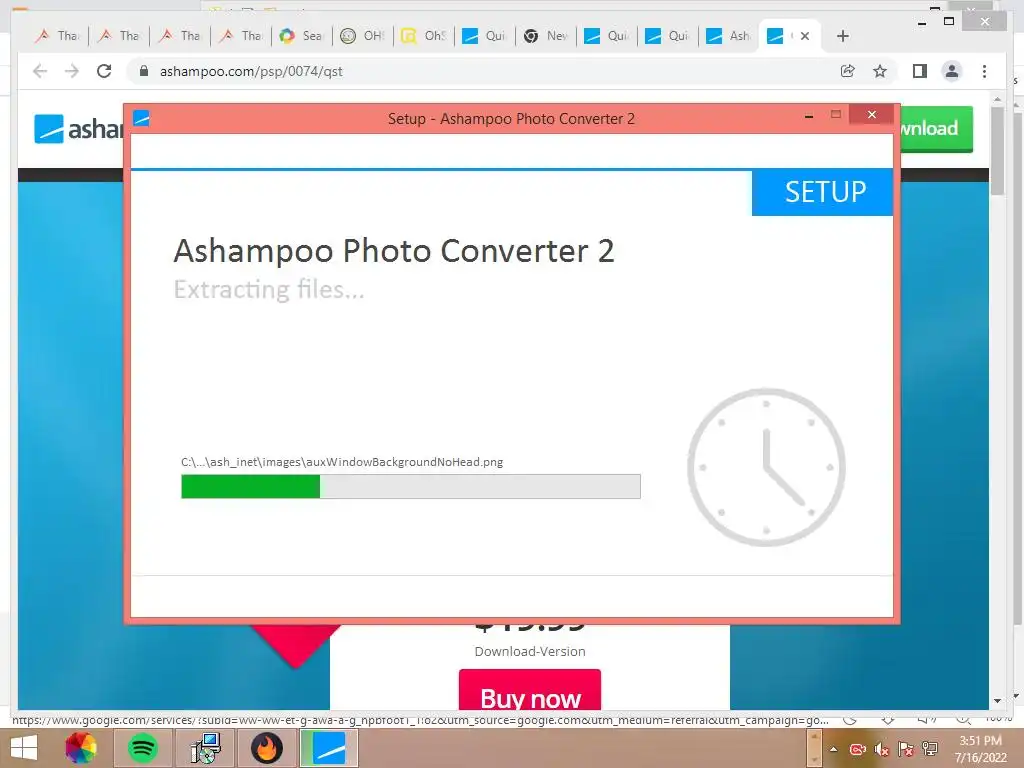Viewport: 1024px width, 768px height.
Task: Open the installer disc taskbar icon
Action: click(x=206, y=748)
